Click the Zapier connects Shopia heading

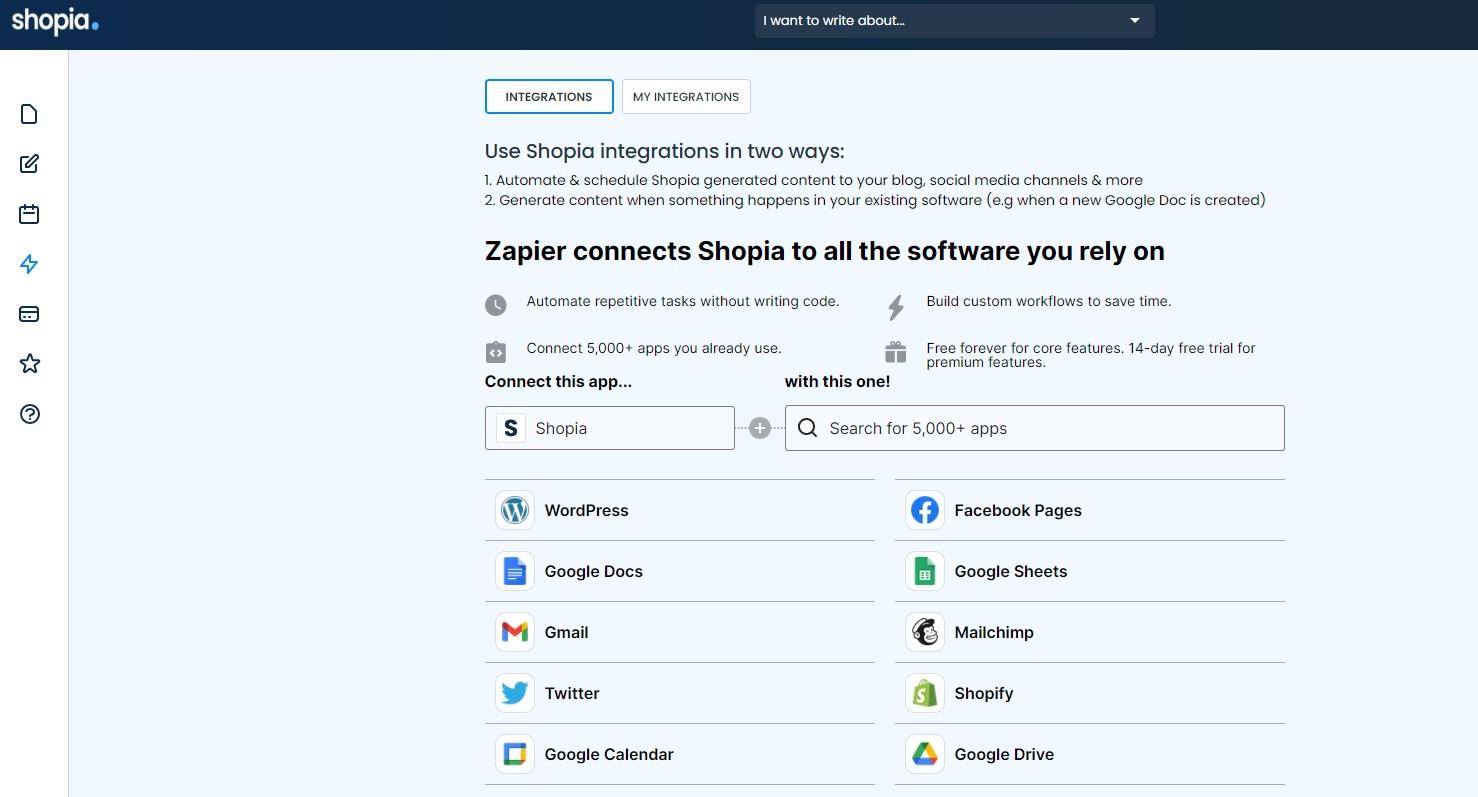pos(825,251)
